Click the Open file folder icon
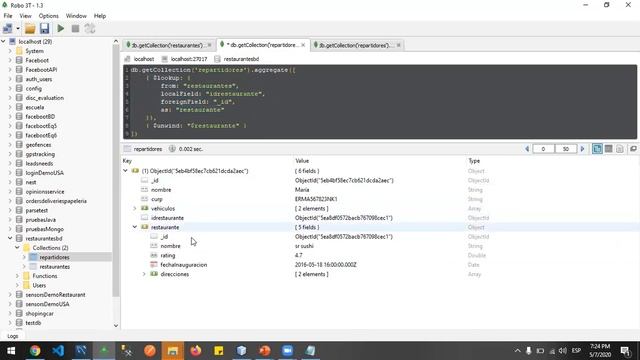 pyautogui.click(x=30, y=29)
